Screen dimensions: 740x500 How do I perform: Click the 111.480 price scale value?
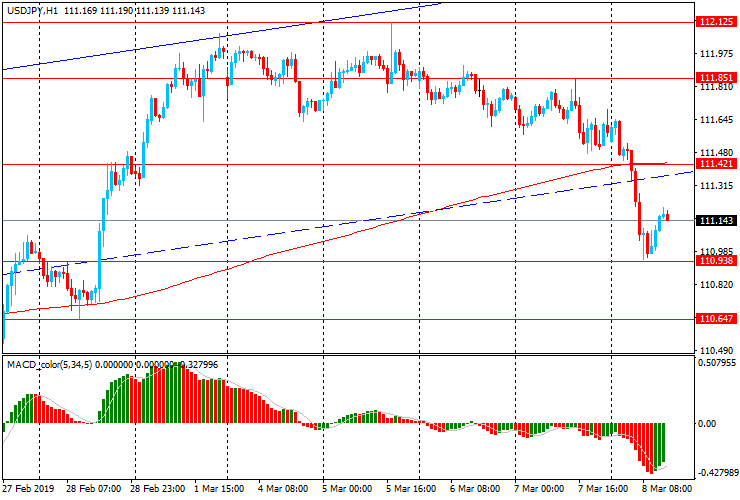716,153
